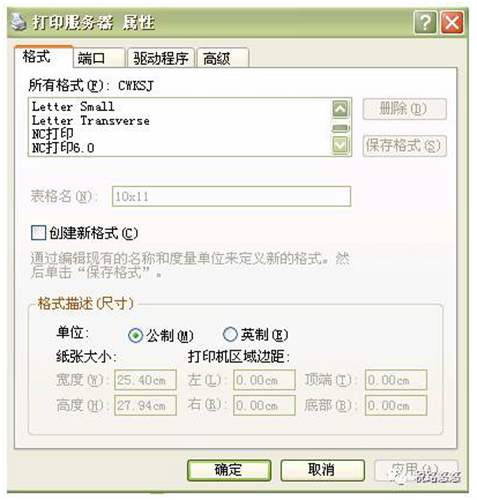This screenshot has height=500, width=477.
Task: Select the 公制 radio button
Action: [135, 335]
